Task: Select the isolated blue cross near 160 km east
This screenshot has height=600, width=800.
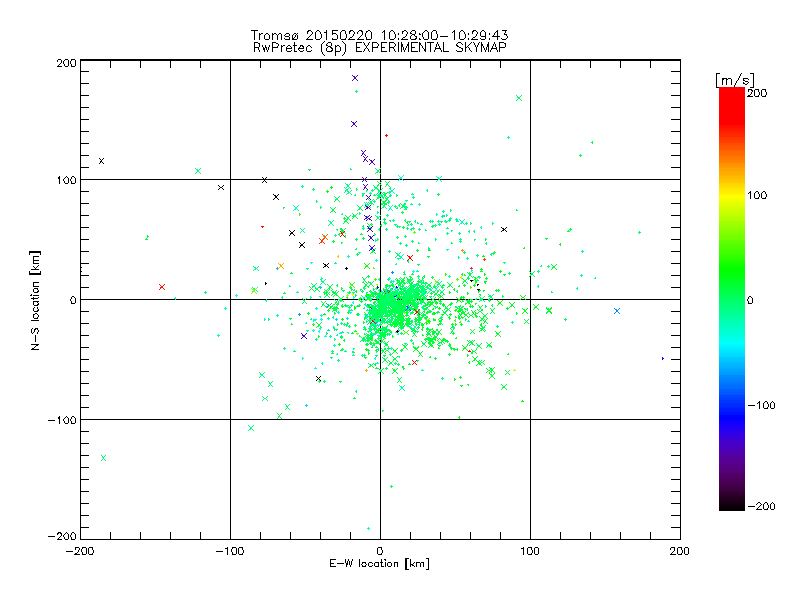Action: 617,311
